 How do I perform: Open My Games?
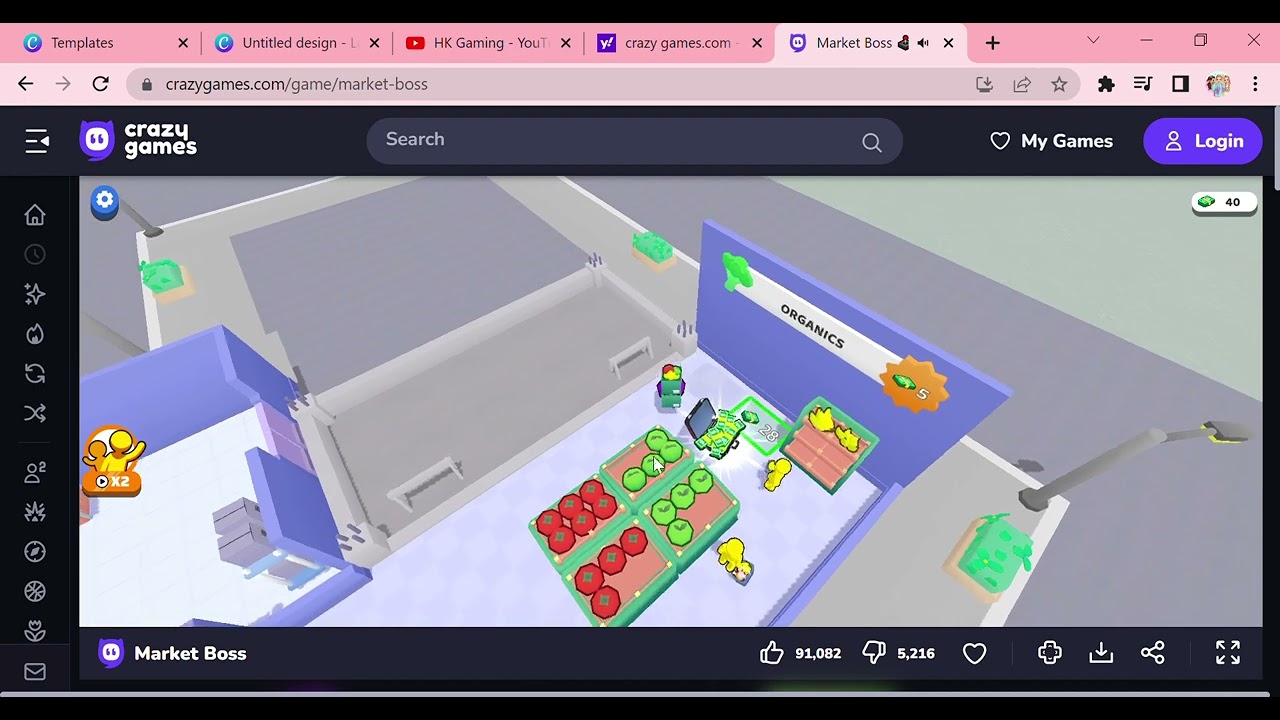tap(1051, 141)
